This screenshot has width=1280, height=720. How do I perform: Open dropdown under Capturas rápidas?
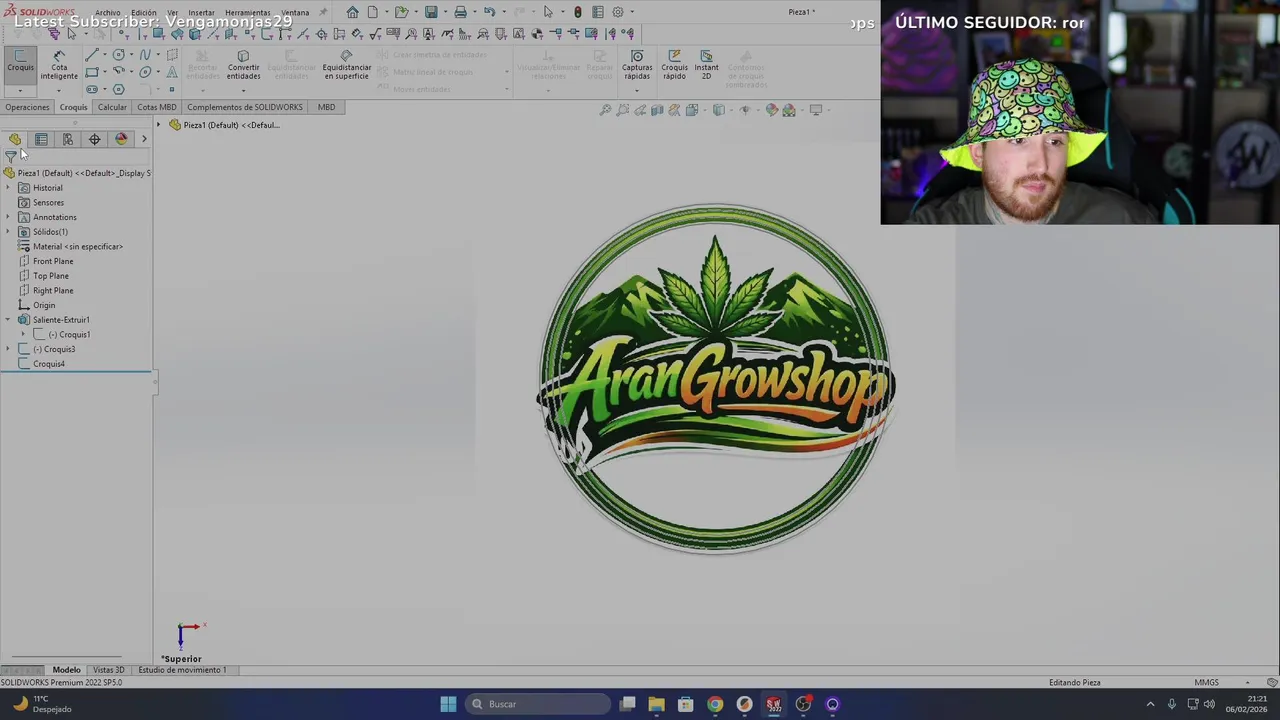pyautogui.click(x=637, y=91)
